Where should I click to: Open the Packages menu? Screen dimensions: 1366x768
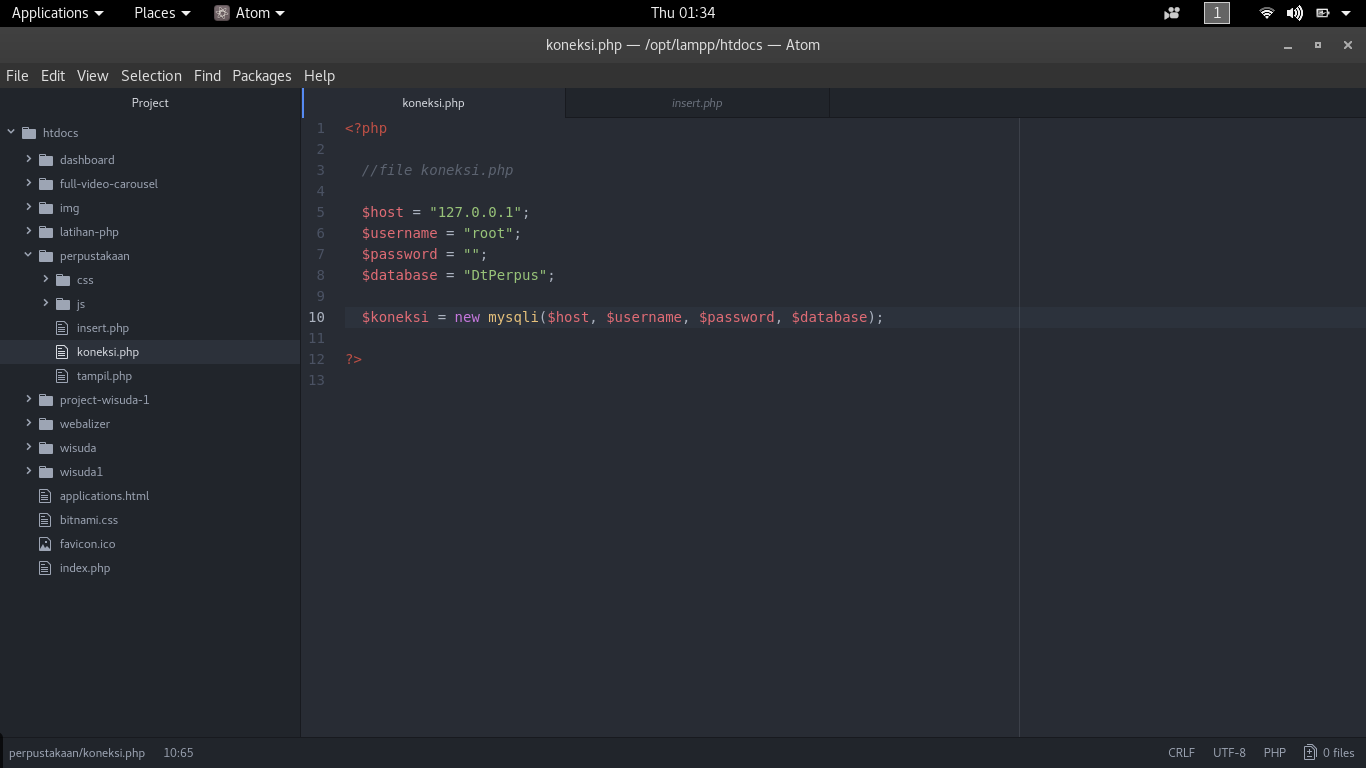[x=261, y=76]
